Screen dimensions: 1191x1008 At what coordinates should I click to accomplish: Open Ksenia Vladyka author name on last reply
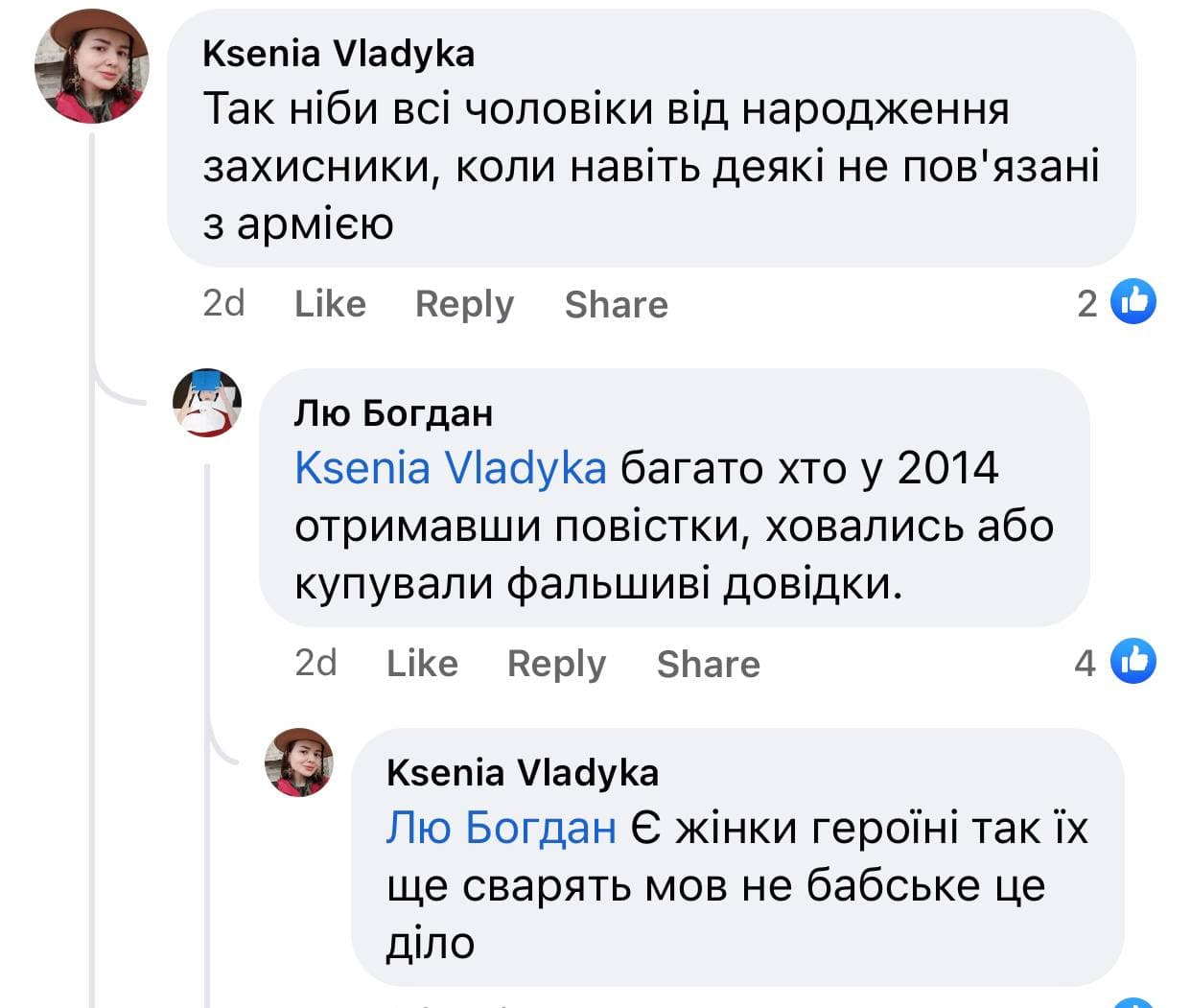(x=523, y=773)
